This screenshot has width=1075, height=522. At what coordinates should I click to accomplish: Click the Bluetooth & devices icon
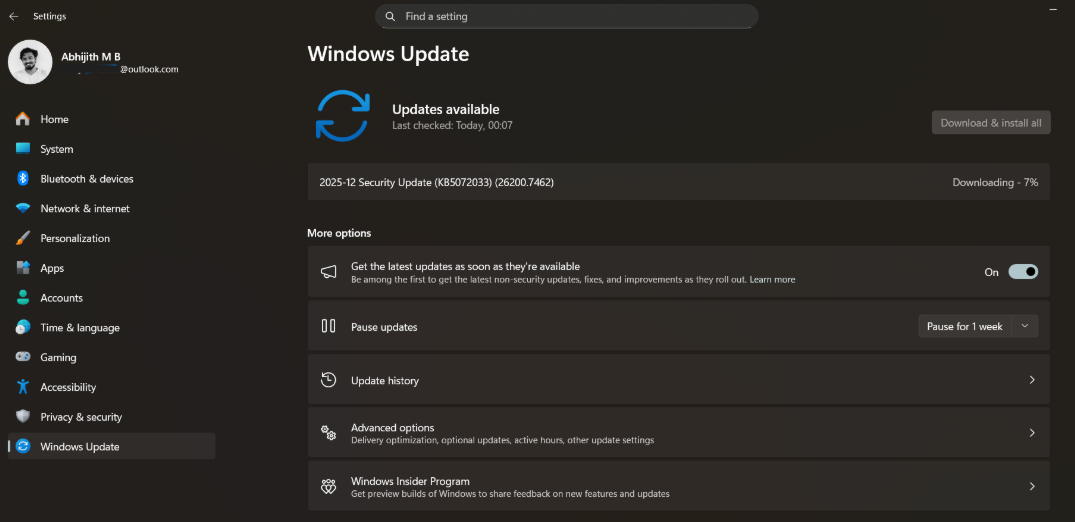click(x=22, y=179)
